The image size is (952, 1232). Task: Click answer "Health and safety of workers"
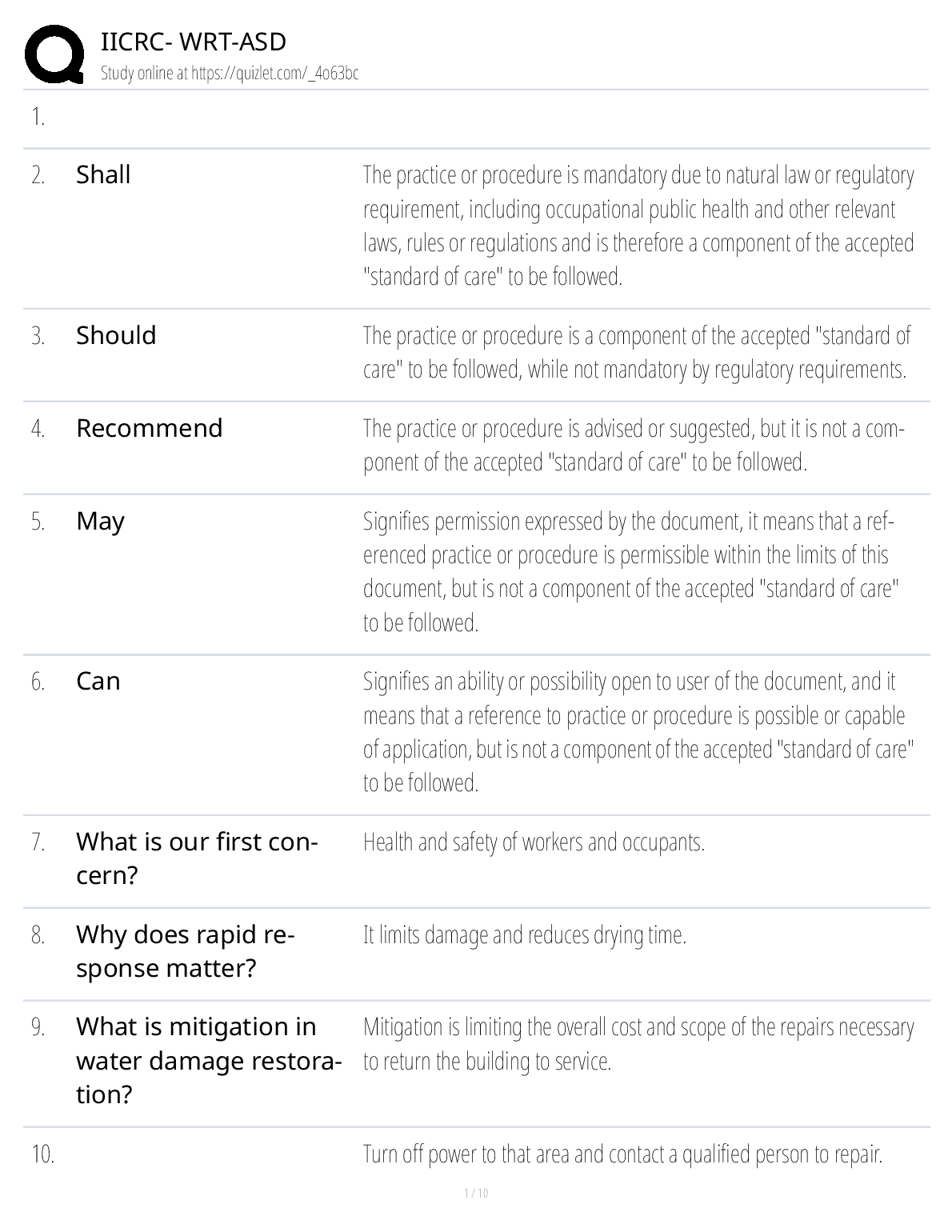[534, 842]
